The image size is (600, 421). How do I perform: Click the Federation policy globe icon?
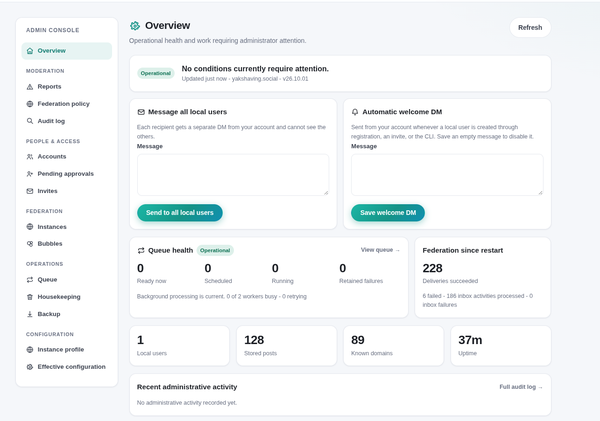[x=30, y=104]
